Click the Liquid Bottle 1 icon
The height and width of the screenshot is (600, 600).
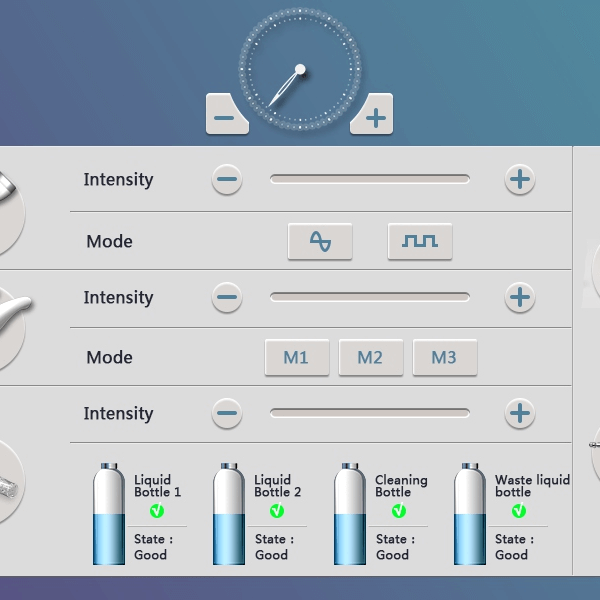109,514
